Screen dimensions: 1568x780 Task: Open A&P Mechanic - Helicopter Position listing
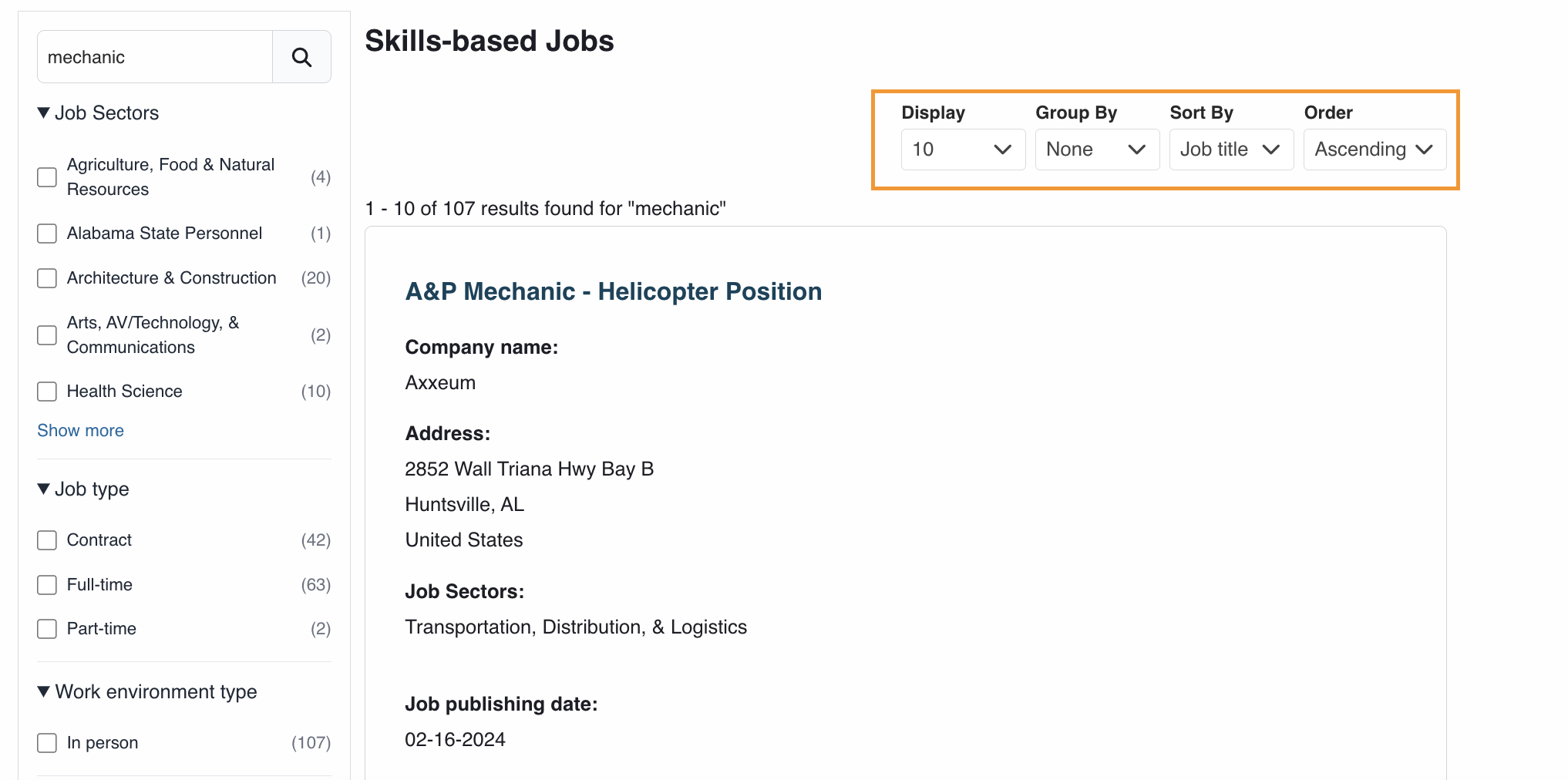point(613,291)
